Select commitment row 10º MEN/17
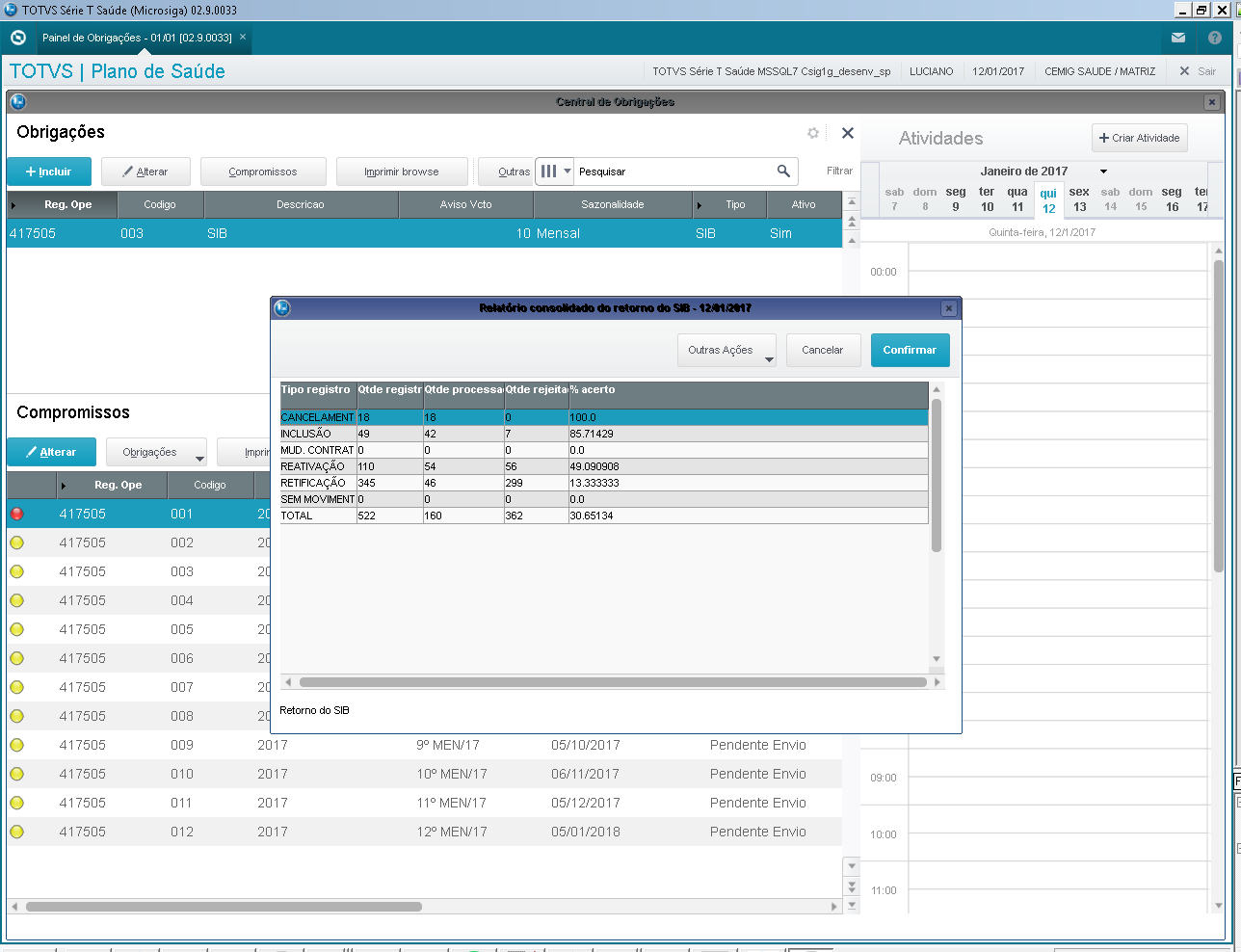Viewport: 1241px width, 952px height. tap(424, 774)
